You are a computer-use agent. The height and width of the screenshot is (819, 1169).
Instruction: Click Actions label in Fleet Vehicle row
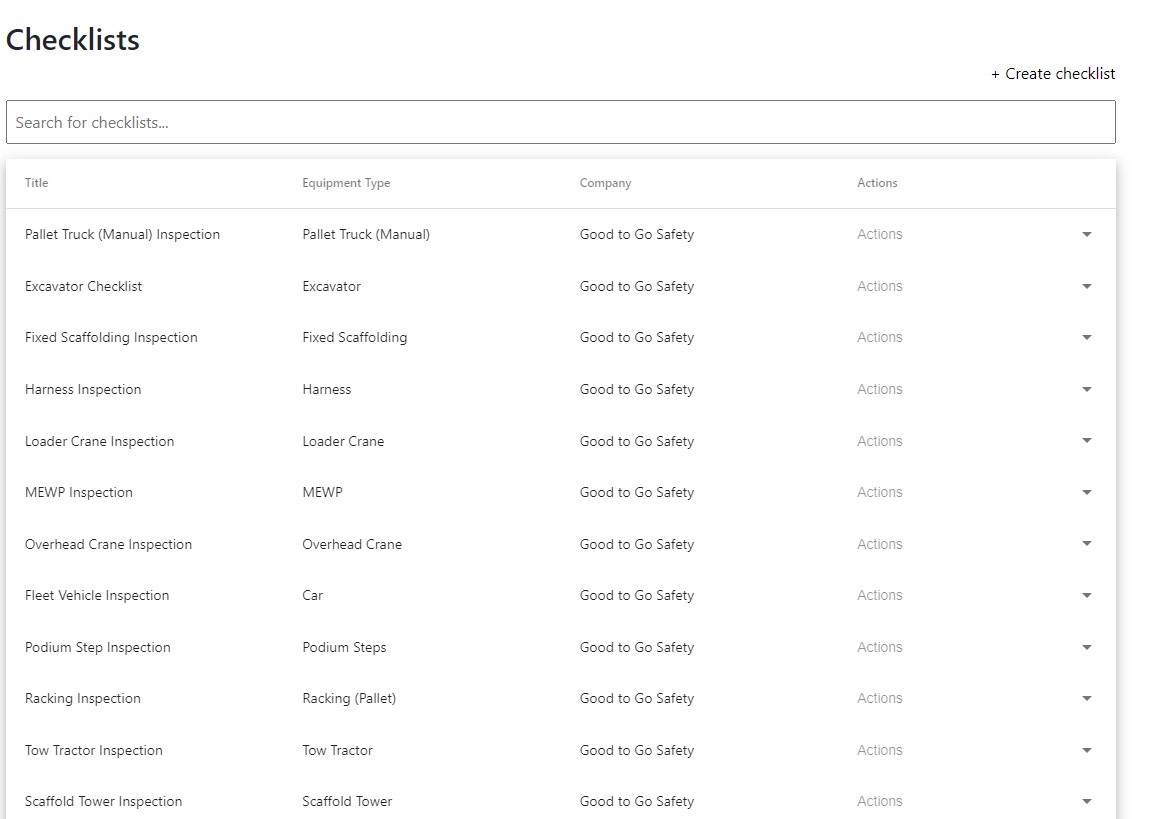880,595
